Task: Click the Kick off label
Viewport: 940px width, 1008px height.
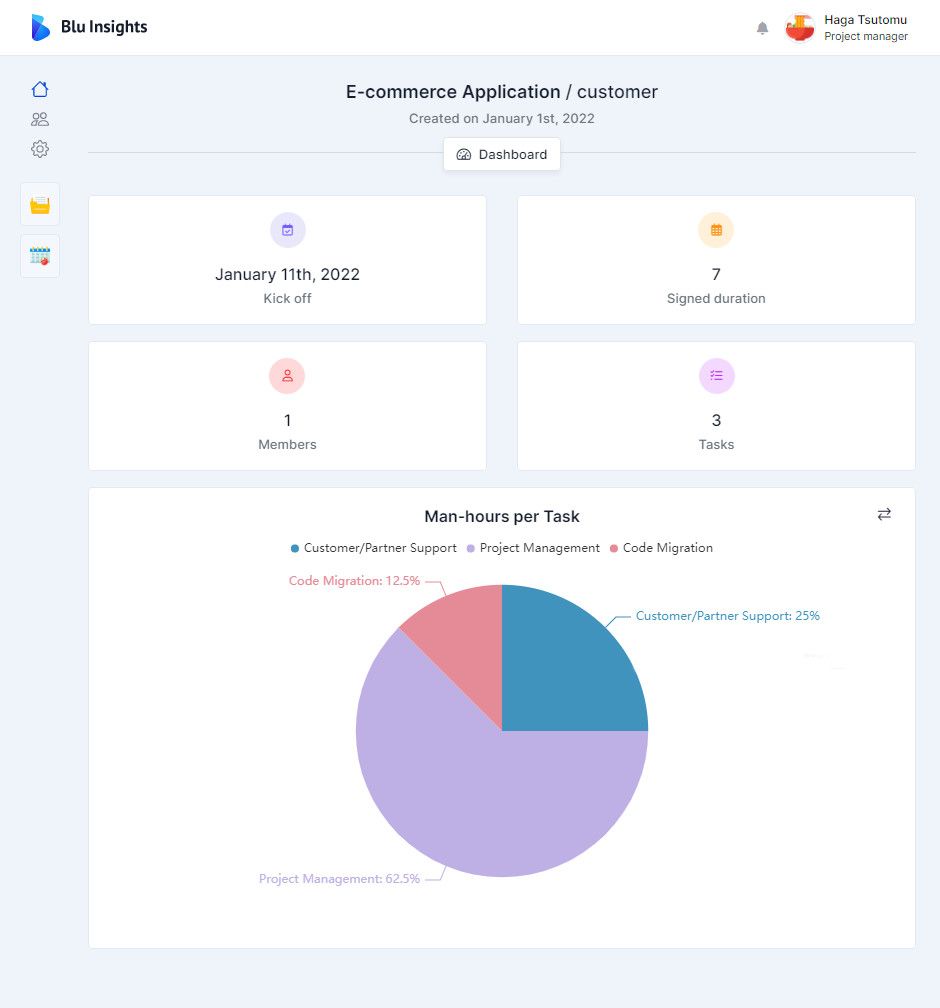Action: 287,299
